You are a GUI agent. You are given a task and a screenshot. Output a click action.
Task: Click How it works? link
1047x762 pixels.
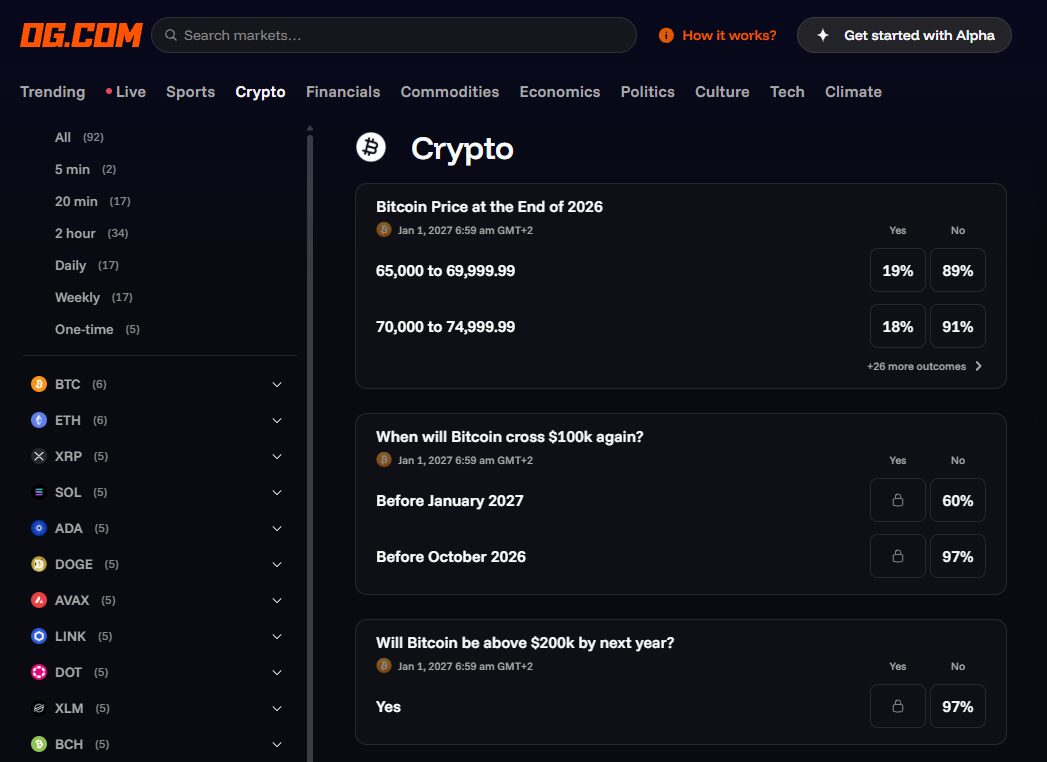[x=729, y=35]
